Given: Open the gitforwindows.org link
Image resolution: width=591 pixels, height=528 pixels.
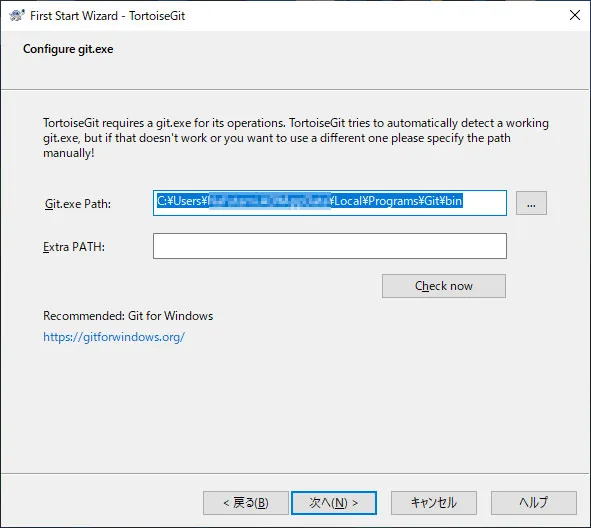Looking at the screenshot, I should [114, 337].
